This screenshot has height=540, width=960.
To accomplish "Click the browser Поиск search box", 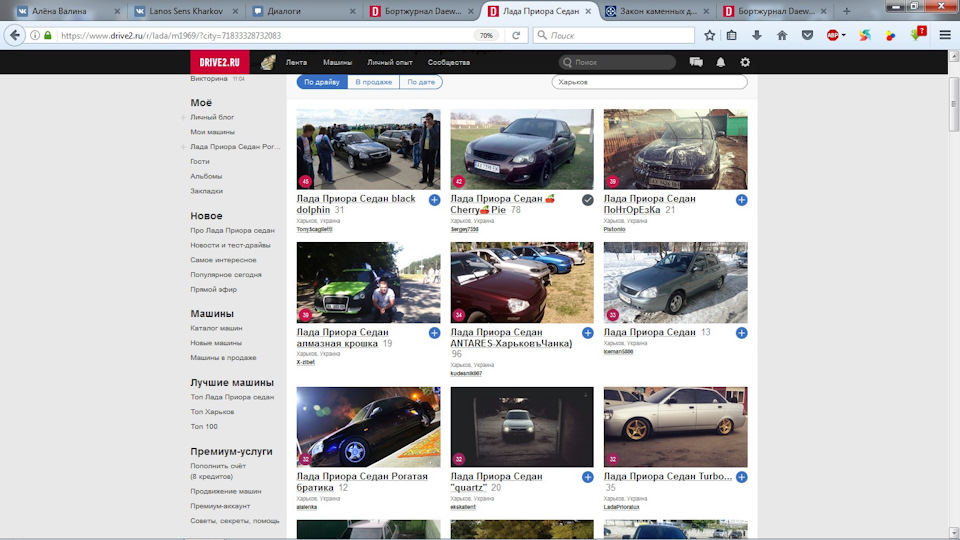I will tap(614, 36).
